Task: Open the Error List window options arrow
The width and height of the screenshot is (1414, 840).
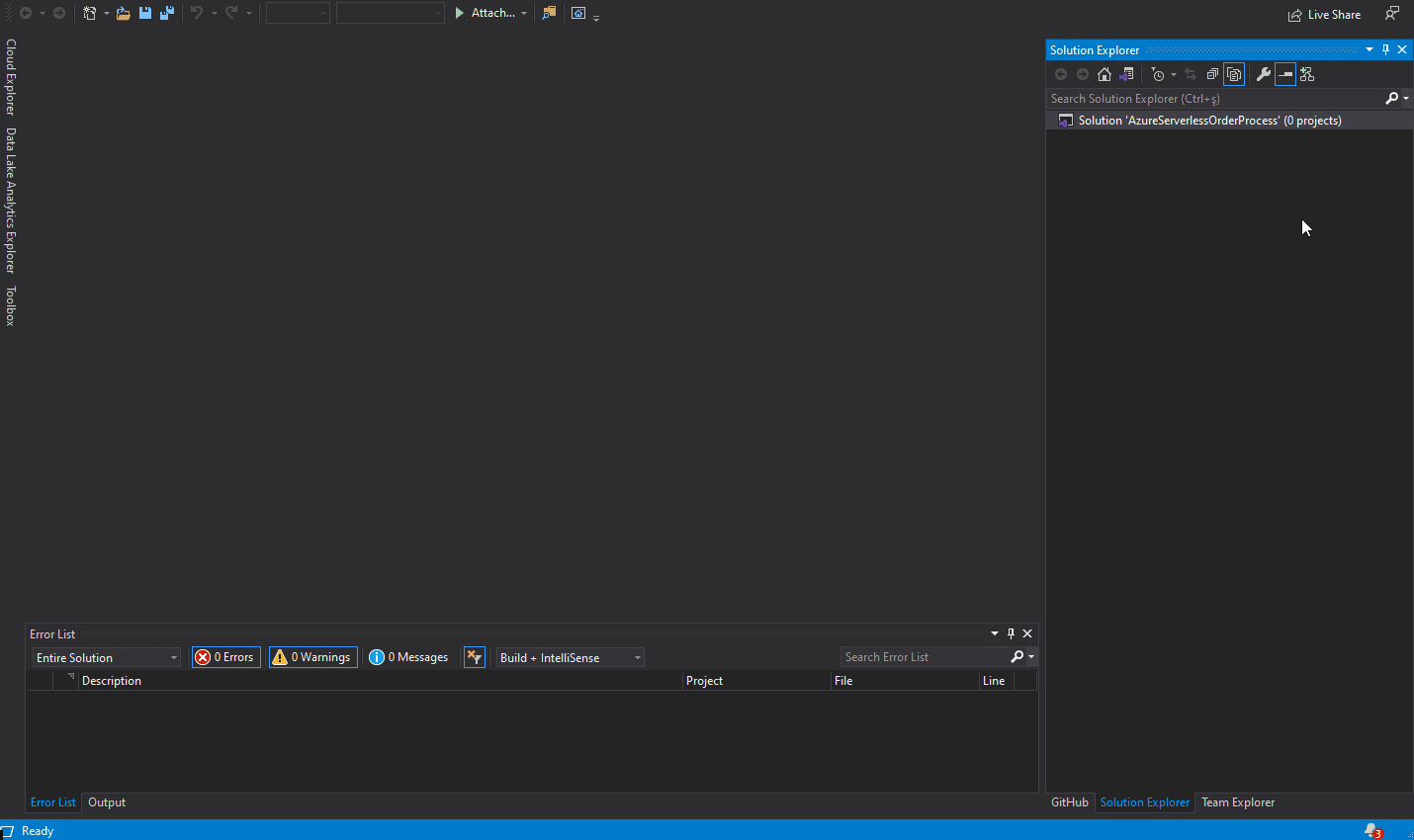Action: click(995, 633)
